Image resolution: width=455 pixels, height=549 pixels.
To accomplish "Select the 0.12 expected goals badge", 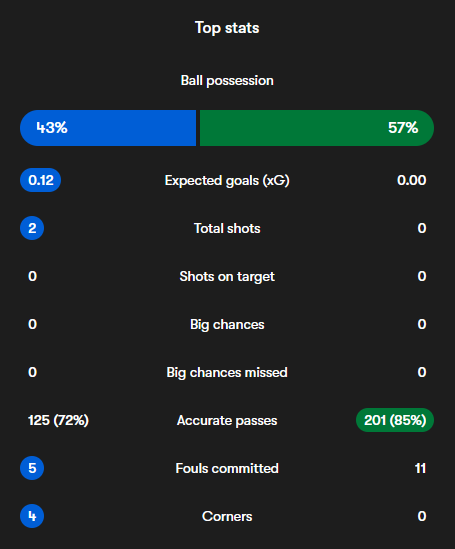I will click(x=41, y=180).
